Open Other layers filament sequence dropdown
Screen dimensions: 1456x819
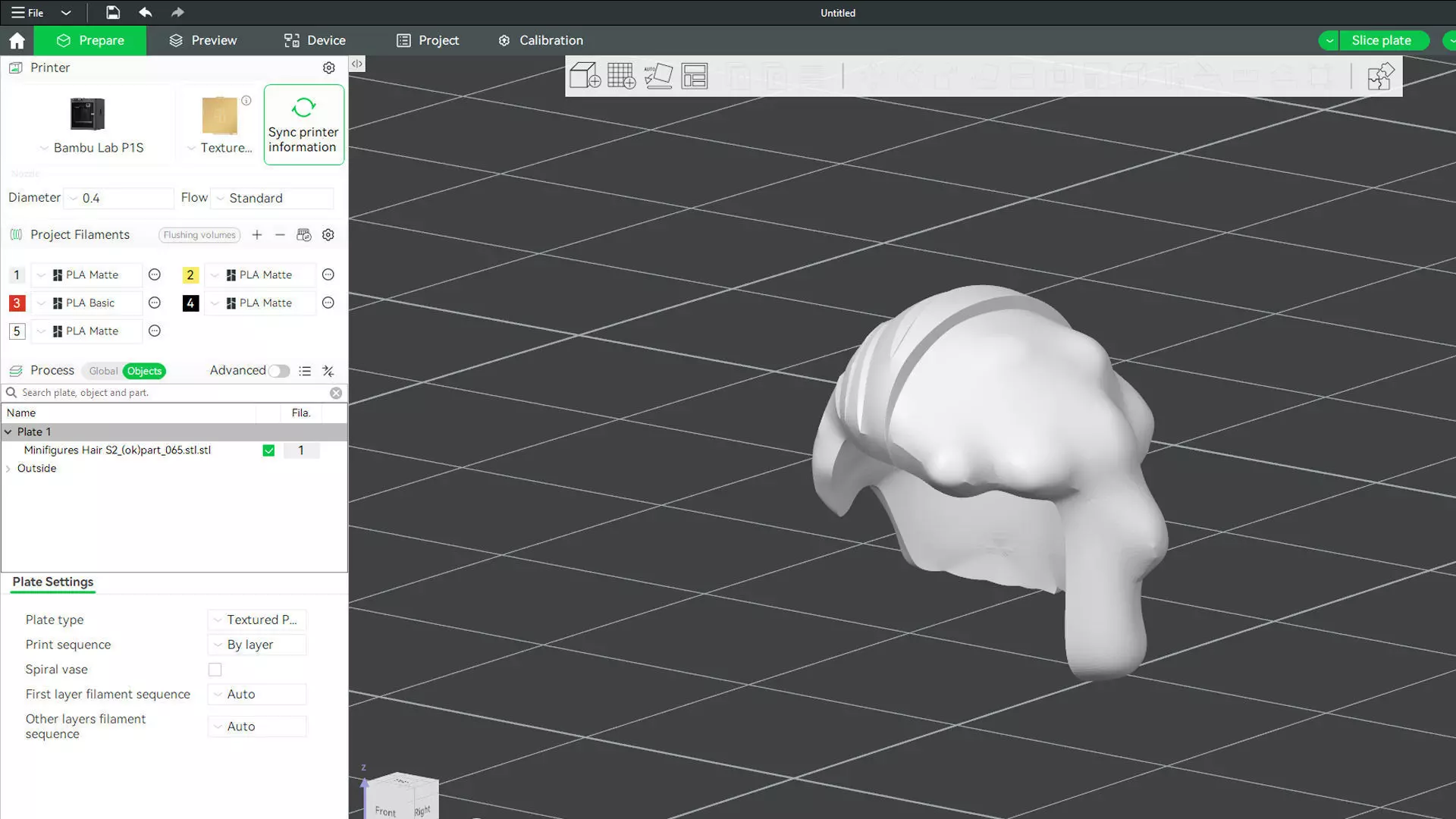[257, 726]
